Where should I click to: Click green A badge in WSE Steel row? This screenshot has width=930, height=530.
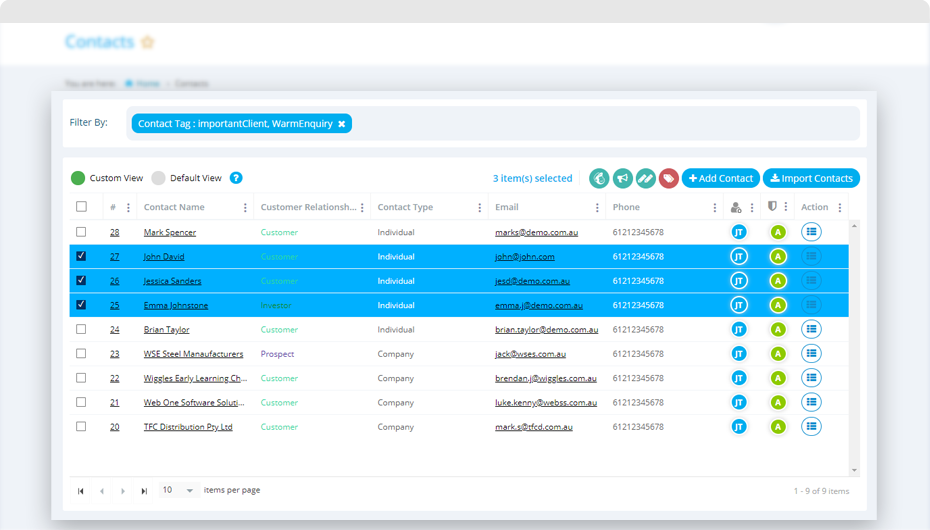tap(778, 353)
